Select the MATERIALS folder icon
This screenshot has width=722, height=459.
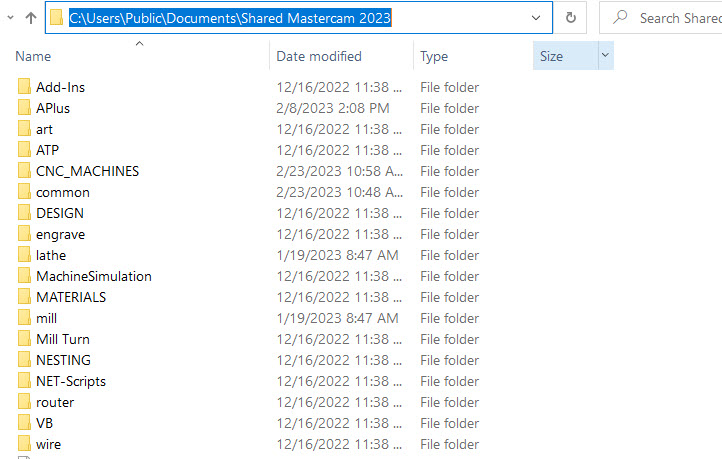point(24,296)
